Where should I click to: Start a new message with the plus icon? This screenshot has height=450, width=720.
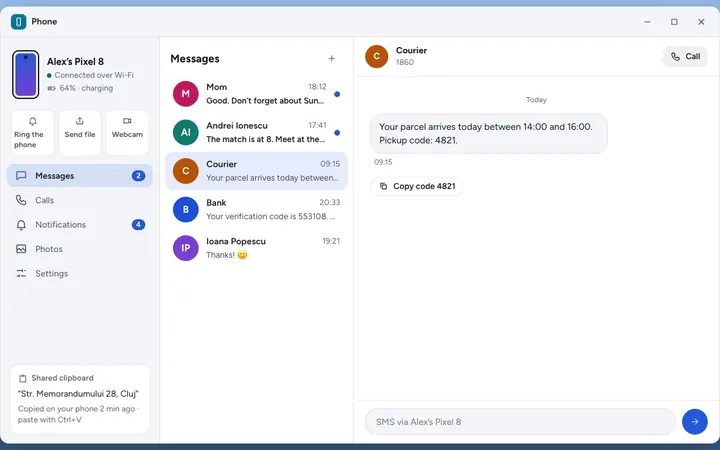click(332, 59)
